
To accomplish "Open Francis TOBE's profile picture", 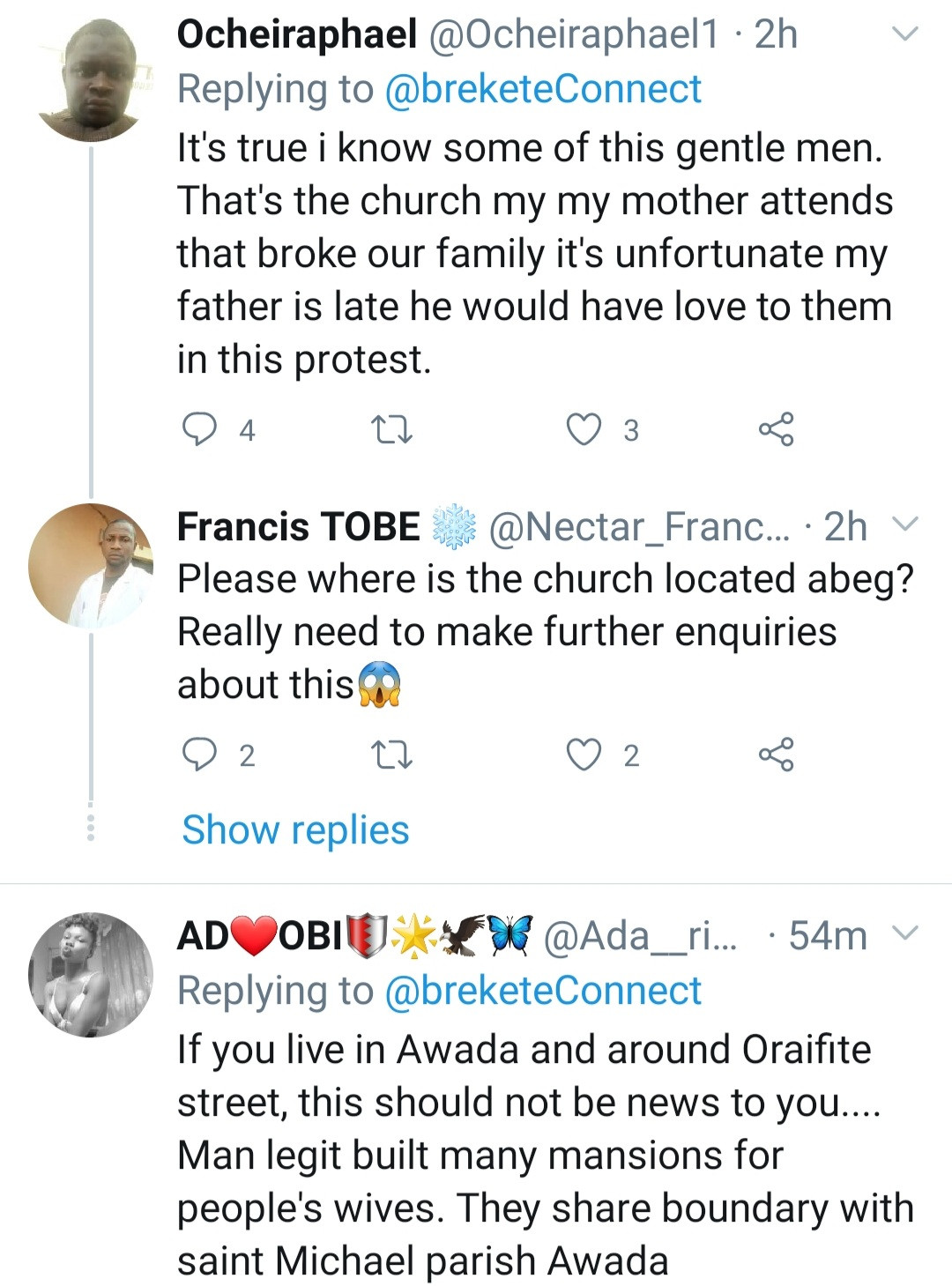I will click(x=91, y=565).
